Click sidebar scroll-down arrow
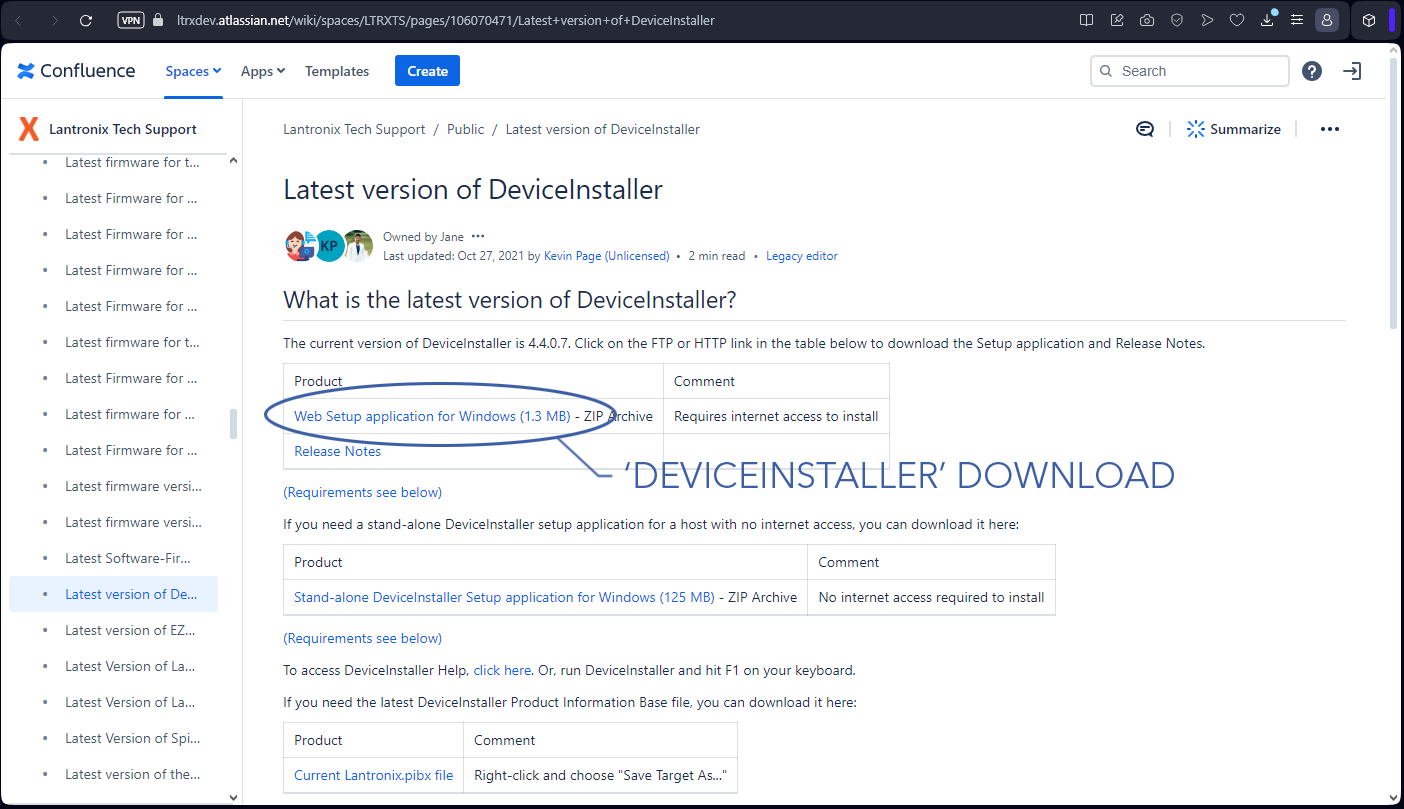Viewport: 1404px width, 809px height. (234, 797)
